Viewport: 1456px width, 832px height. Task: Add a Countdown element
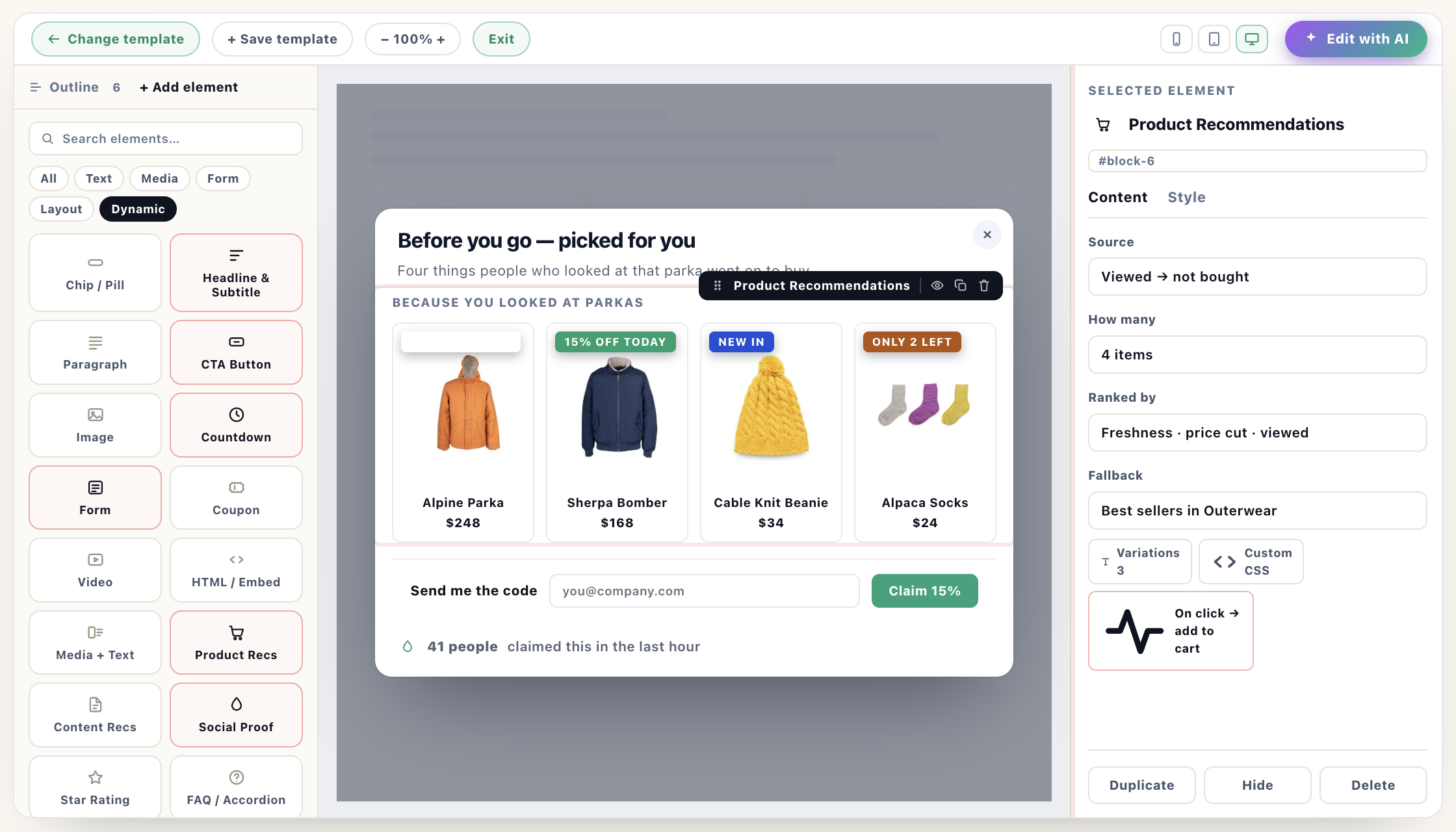point(236,425)
